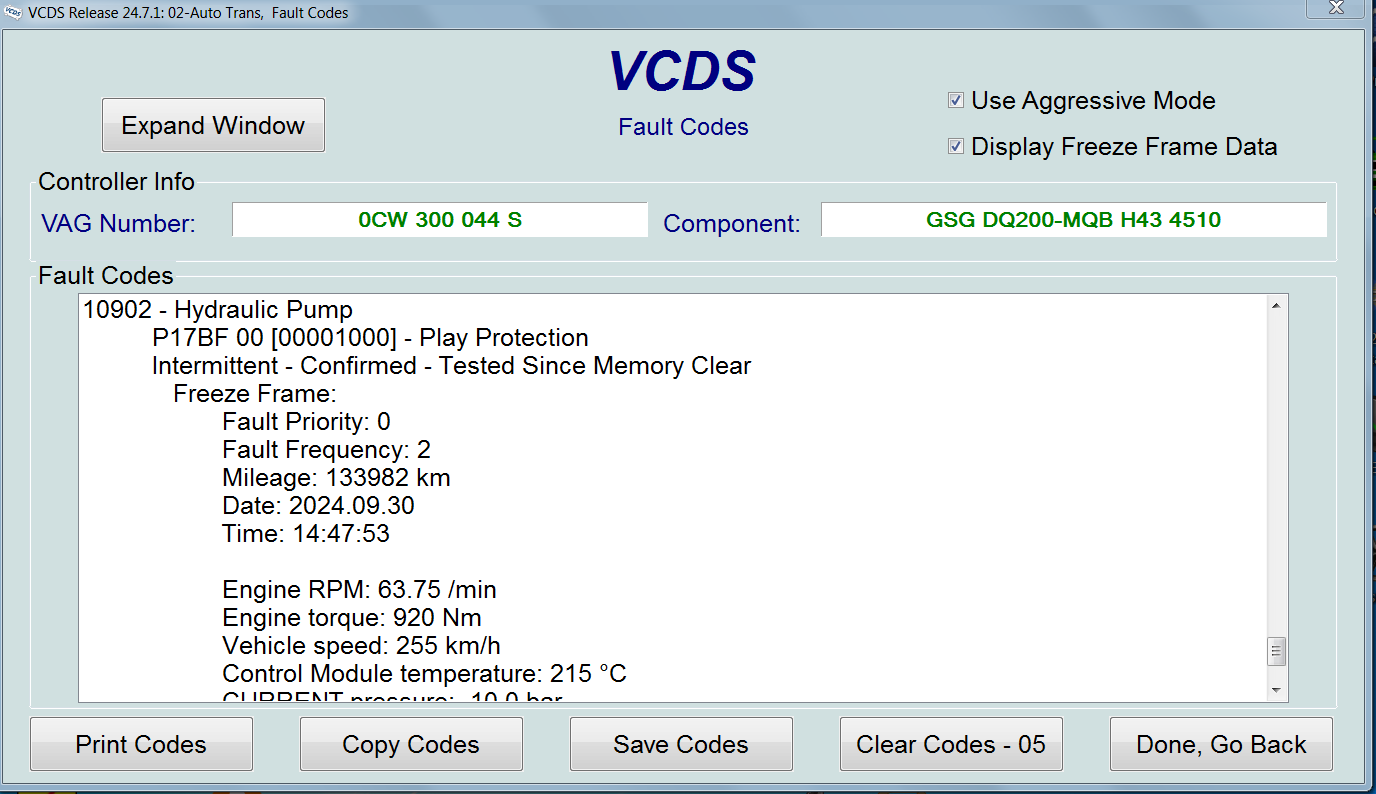Click 'Control Module temperature: 215 °C' line
1376x794 pixels.
424,674
